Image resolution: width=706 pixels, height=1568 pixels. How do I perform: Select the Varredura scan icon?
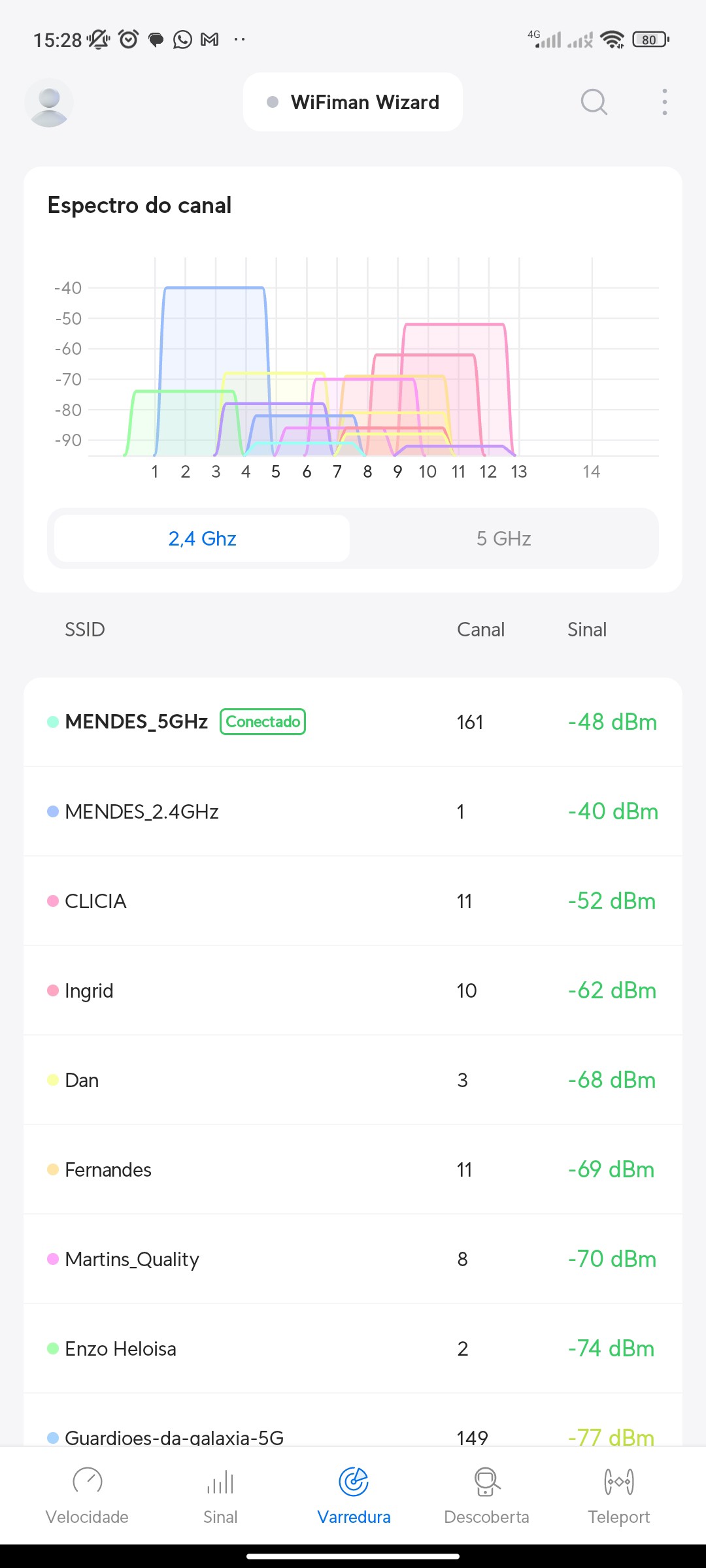(x=354, y=1482)
